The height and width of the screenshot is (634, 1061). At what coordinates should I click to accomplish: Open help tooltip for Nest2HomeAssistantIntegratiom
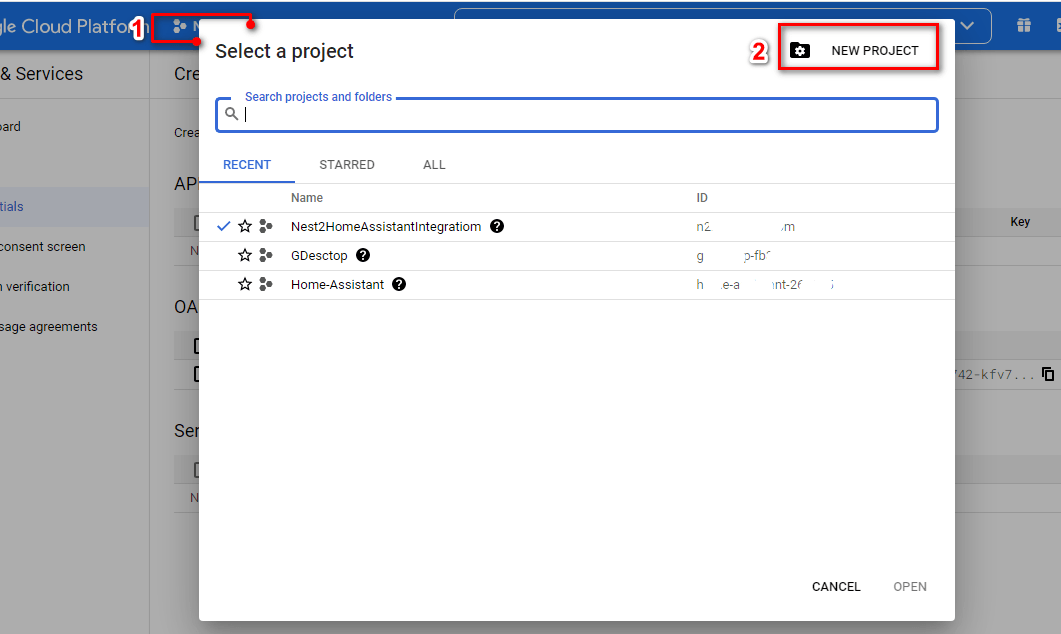(497, 227)
